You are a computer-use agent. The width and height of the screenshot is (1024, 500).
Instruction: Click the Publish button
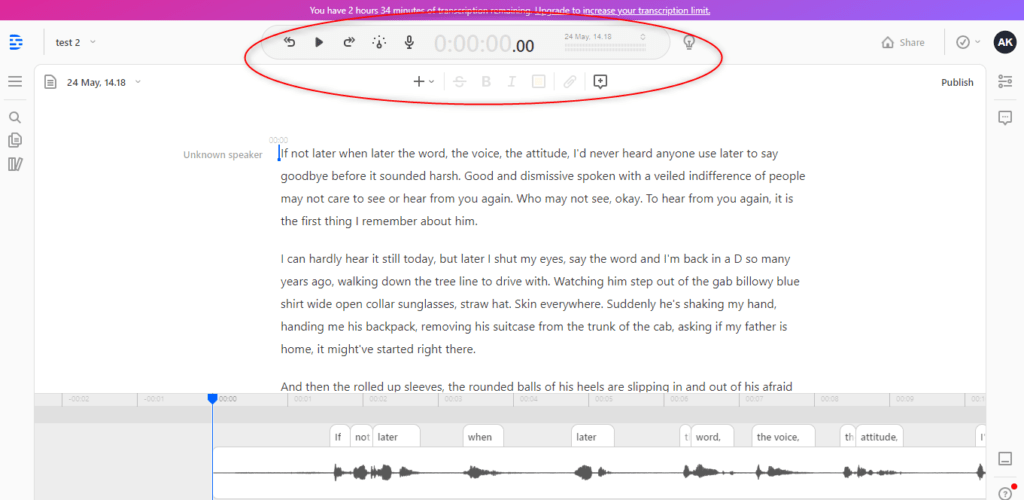957,82
